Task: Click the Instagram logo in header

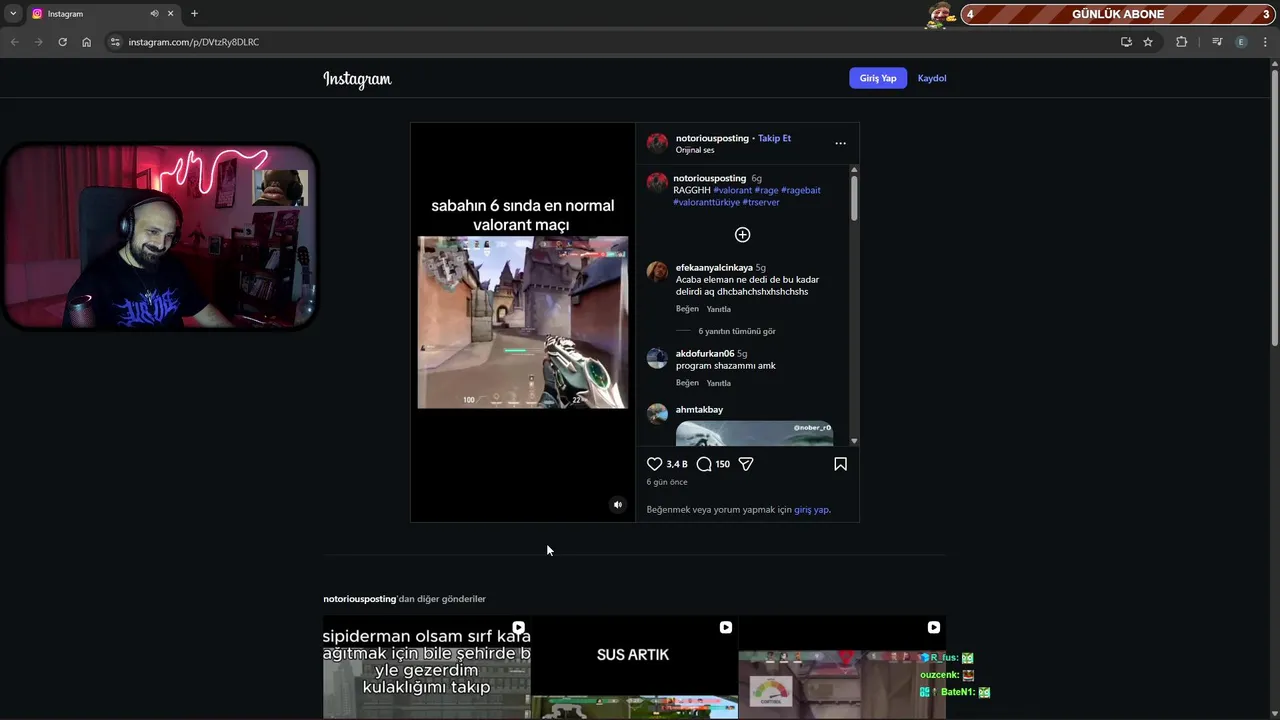Action: click(x=357, y=79)
